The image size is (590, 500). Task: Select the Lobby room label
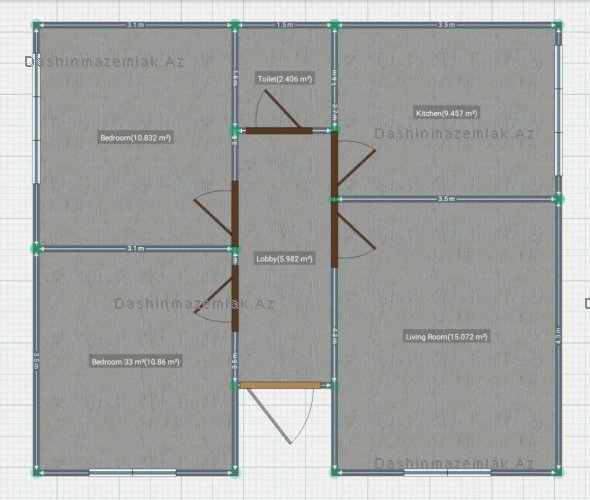click(x=284, y=259)
